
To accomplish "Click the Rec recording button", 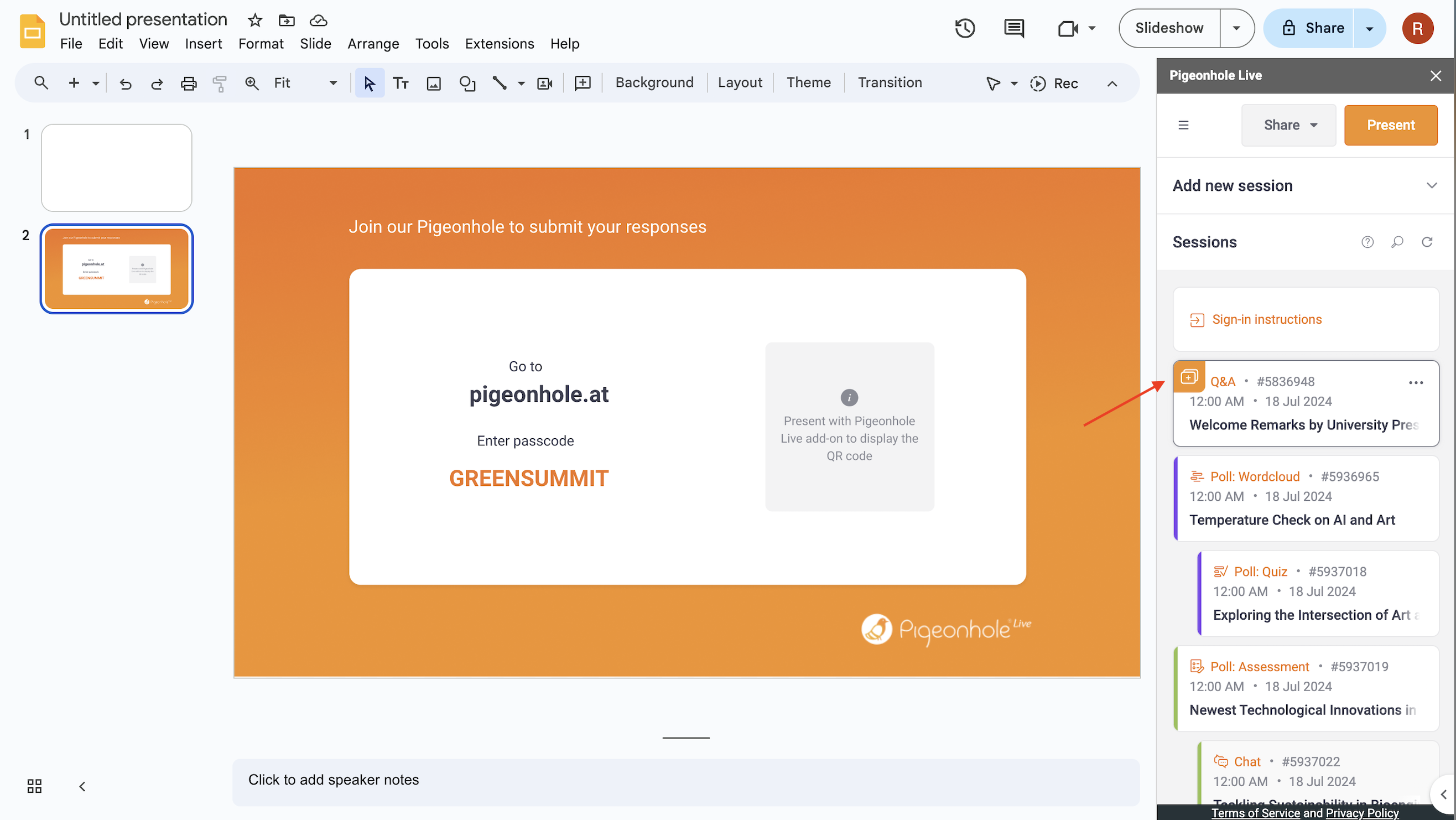I will pos(1054,84).
